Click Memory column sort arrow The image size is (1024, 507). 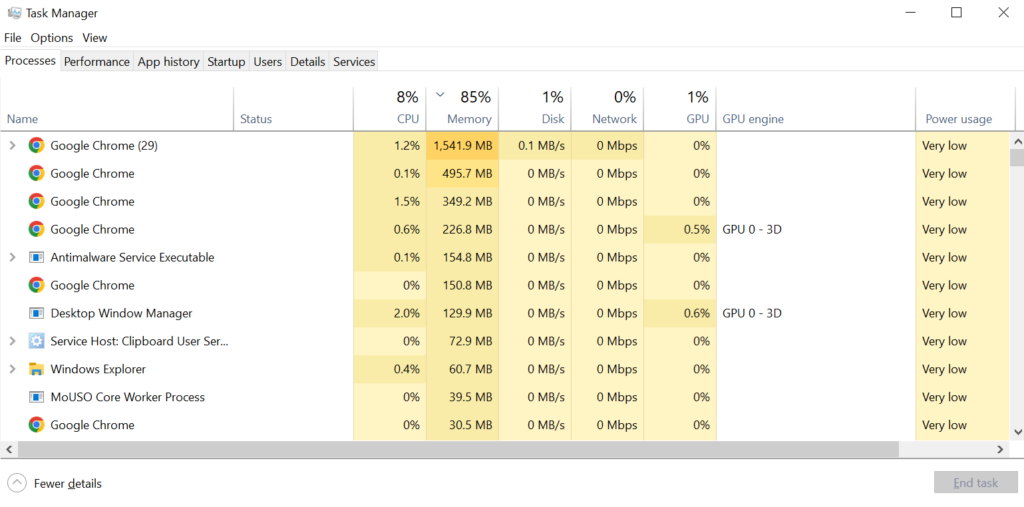point(440,95)
